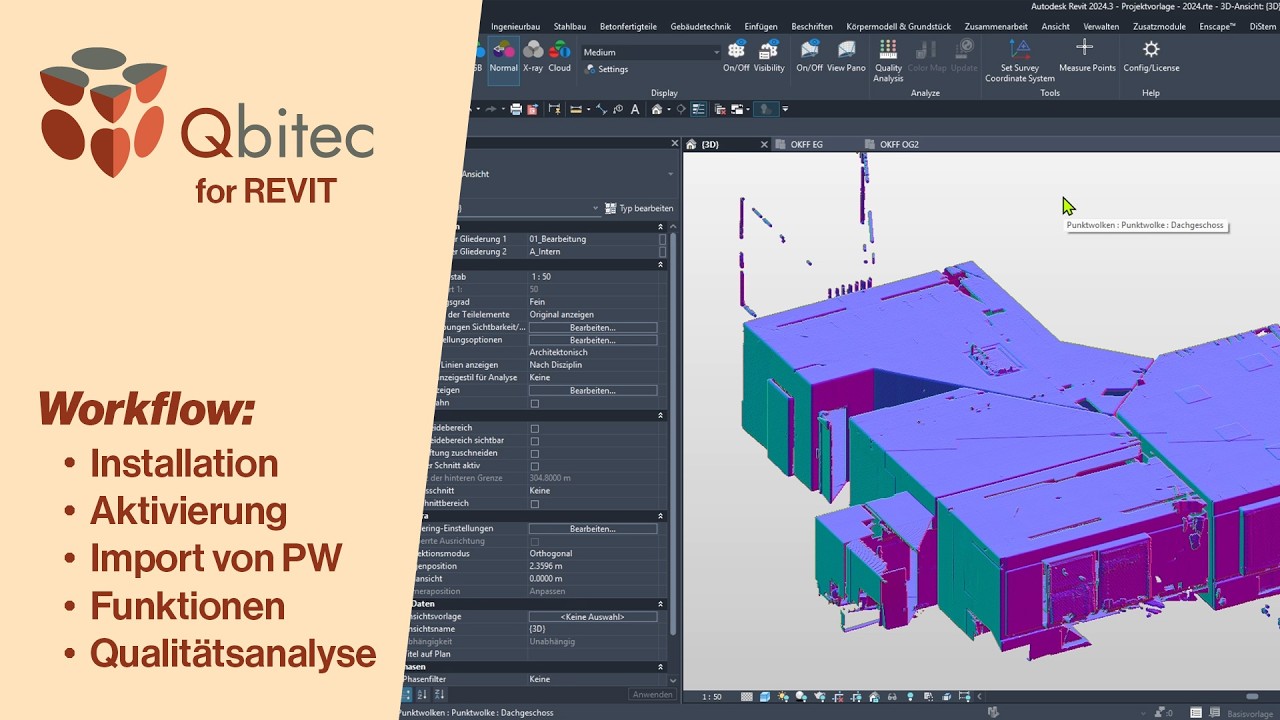Toggle sun path icon in view control bar
This screenshot has width=1280, height=720.
tap(783, 697)
